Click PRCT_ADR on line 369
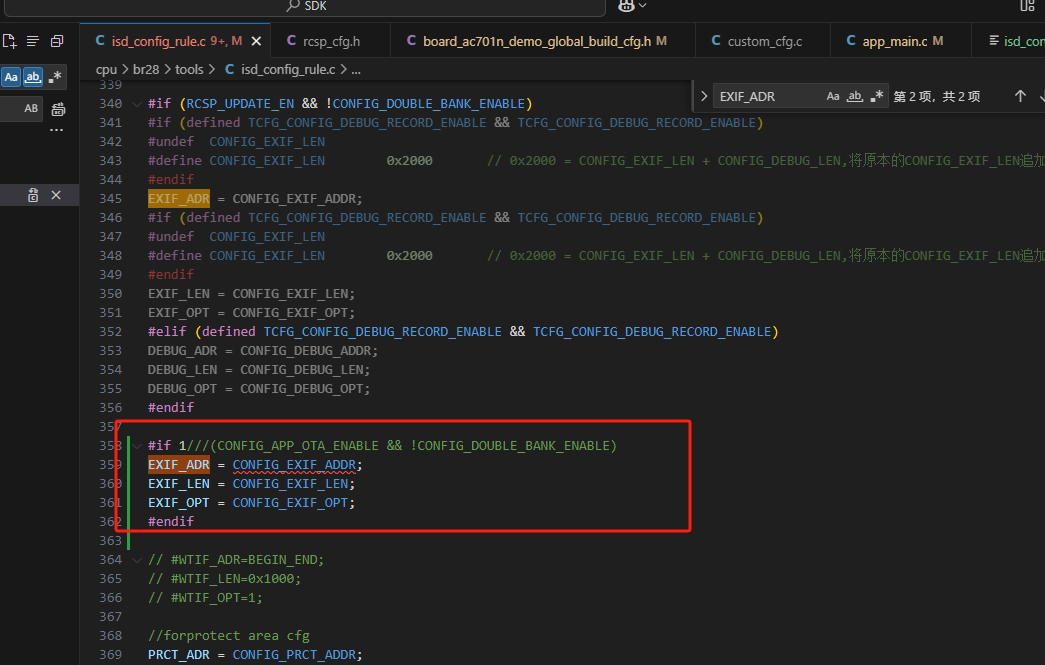The height and width of the screenshot is (665, 1045). pyautogui.click(x=179, y=655)
